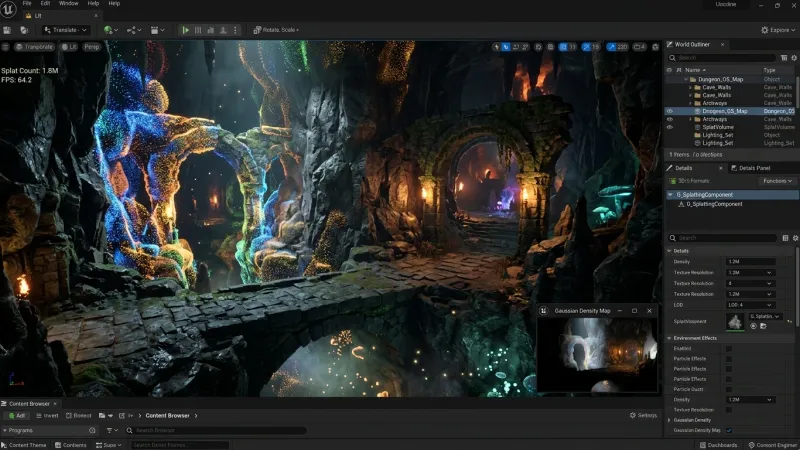This screenshot has width=800, height=450.
Task: Toggle visibility eye for the Drogeon_GS_Map row
Action: pyautogui.click(x=669, y=111)
